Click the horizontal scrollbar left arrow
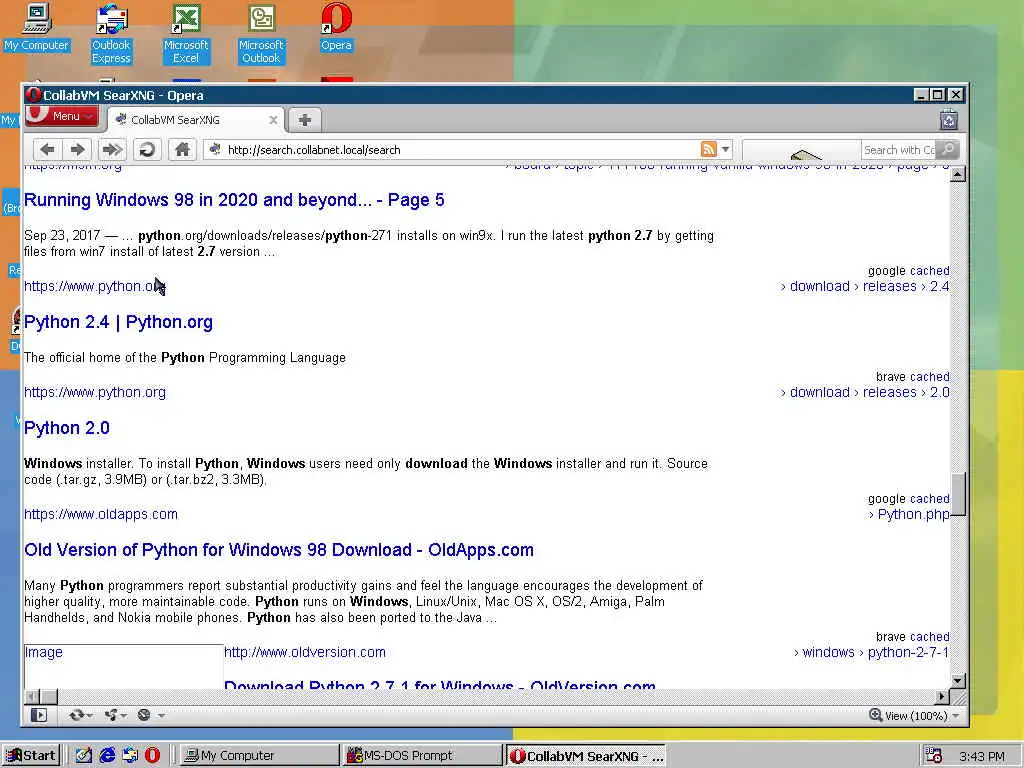Screen dimensions: 1024x768 tap(32, 696)
